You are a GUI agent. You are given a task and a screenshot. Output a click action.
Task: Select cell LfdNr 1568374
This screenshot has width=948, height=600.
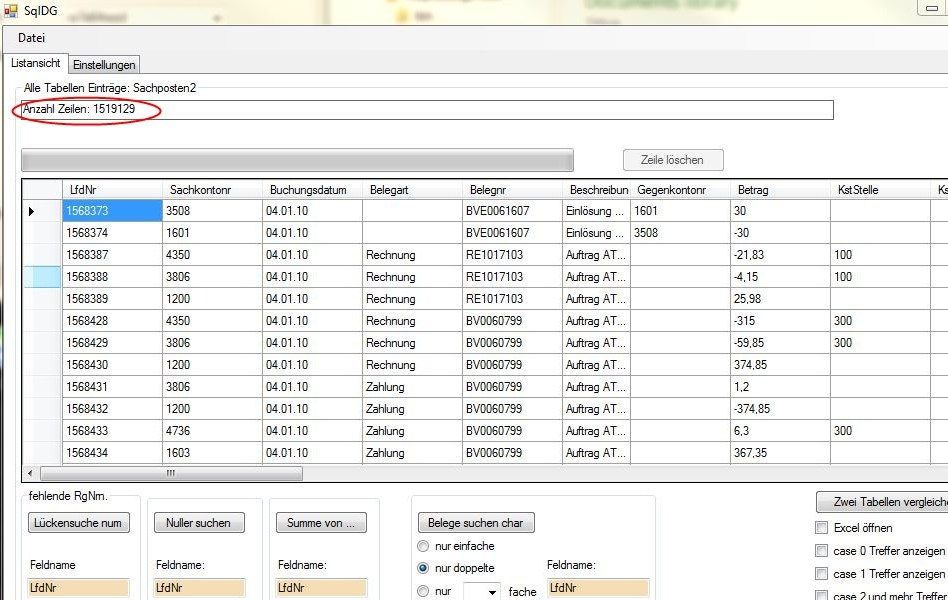pos(112,233)
